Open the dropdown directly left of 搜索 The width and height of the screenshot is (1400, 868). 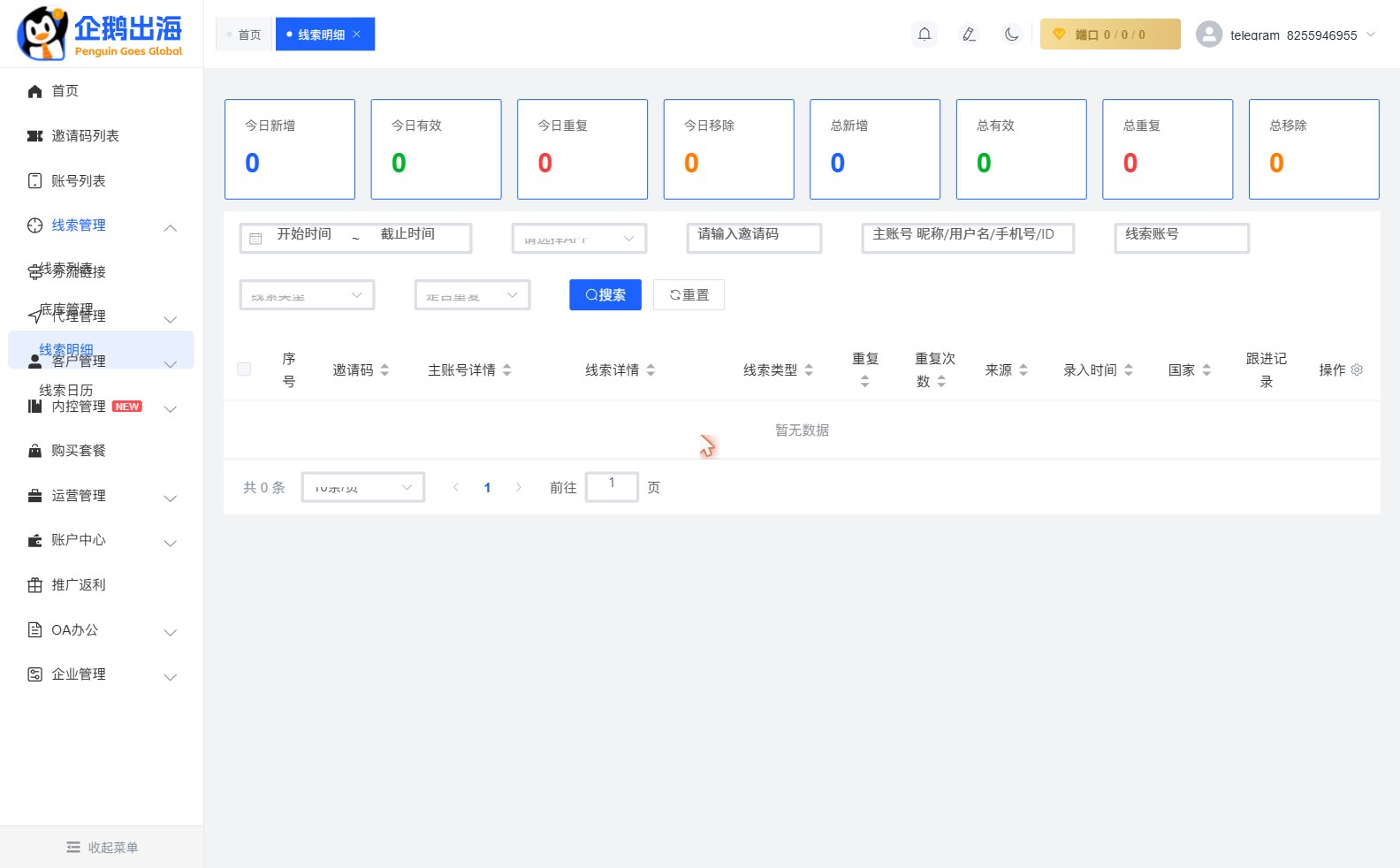472,295
